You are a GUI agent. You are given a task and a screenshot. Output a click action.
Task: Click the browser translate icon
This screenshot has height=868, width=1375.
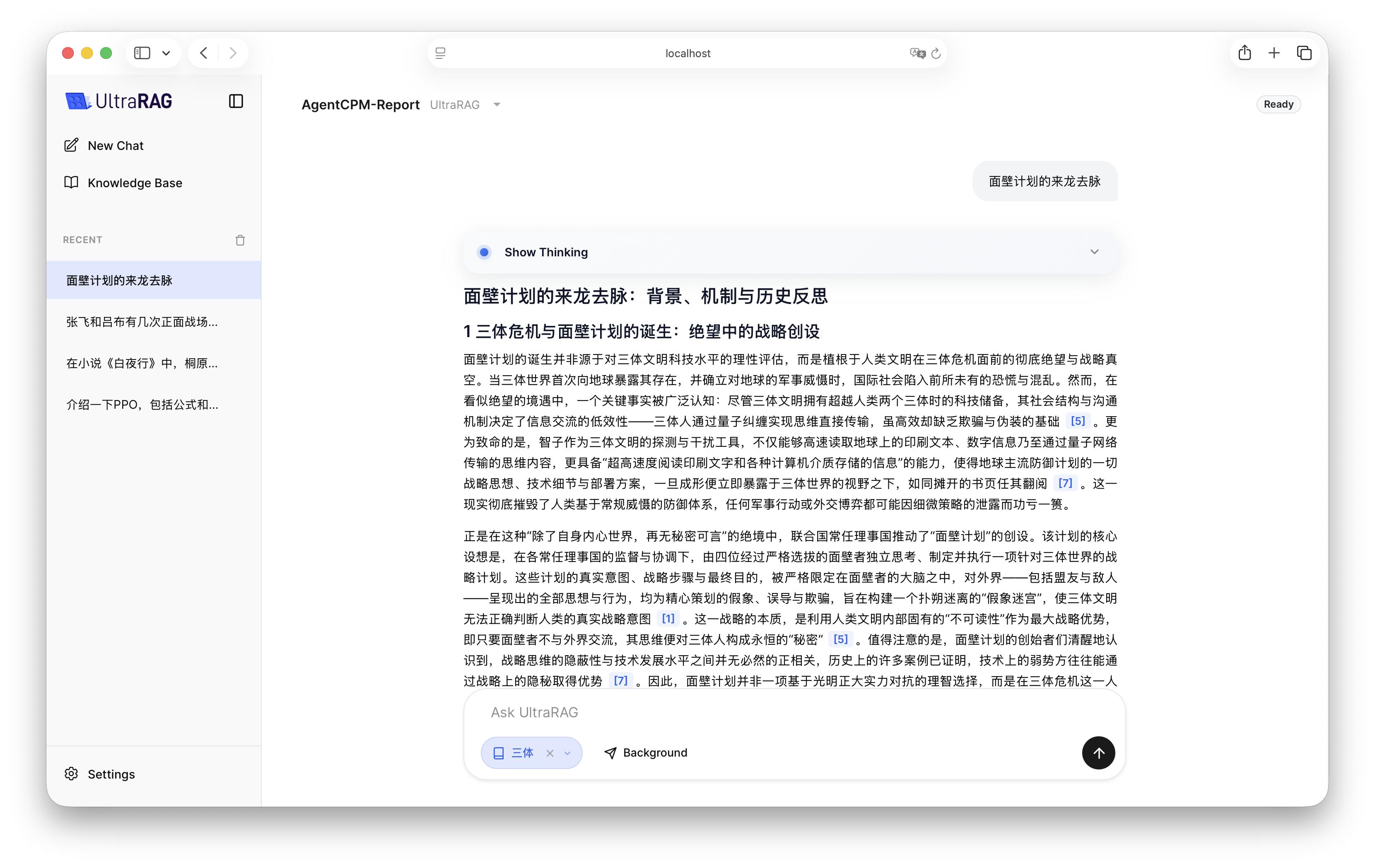(x=917, y=53)
